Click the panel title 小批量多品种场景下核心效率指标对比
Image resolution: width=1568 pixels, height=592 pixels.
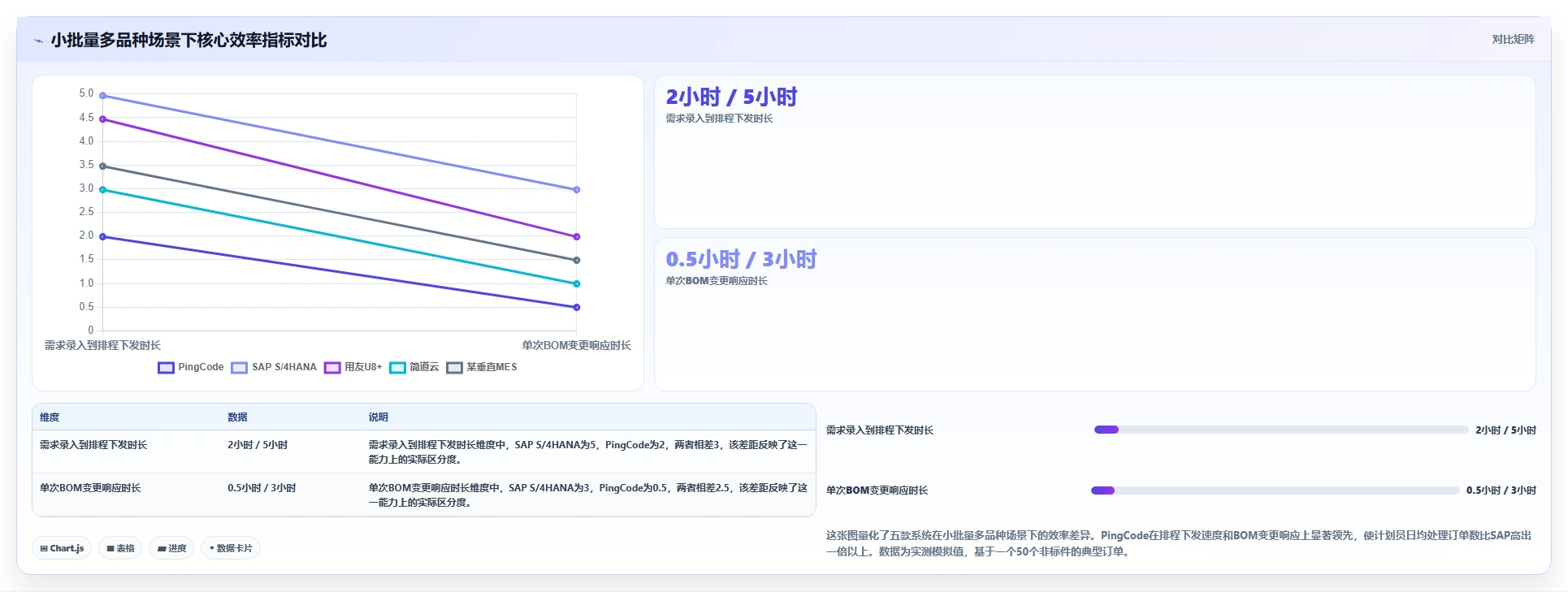[188, 41]
